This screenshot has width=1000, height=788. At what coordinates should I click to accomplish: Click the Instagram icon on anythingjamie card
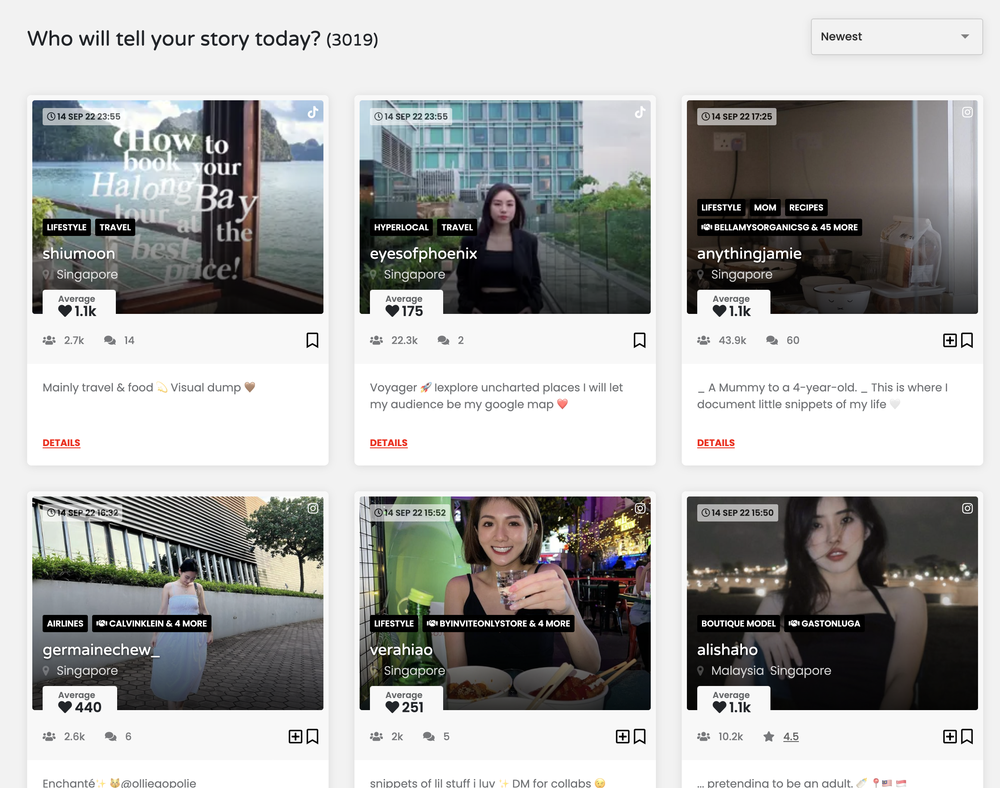[x=967, y=112]
